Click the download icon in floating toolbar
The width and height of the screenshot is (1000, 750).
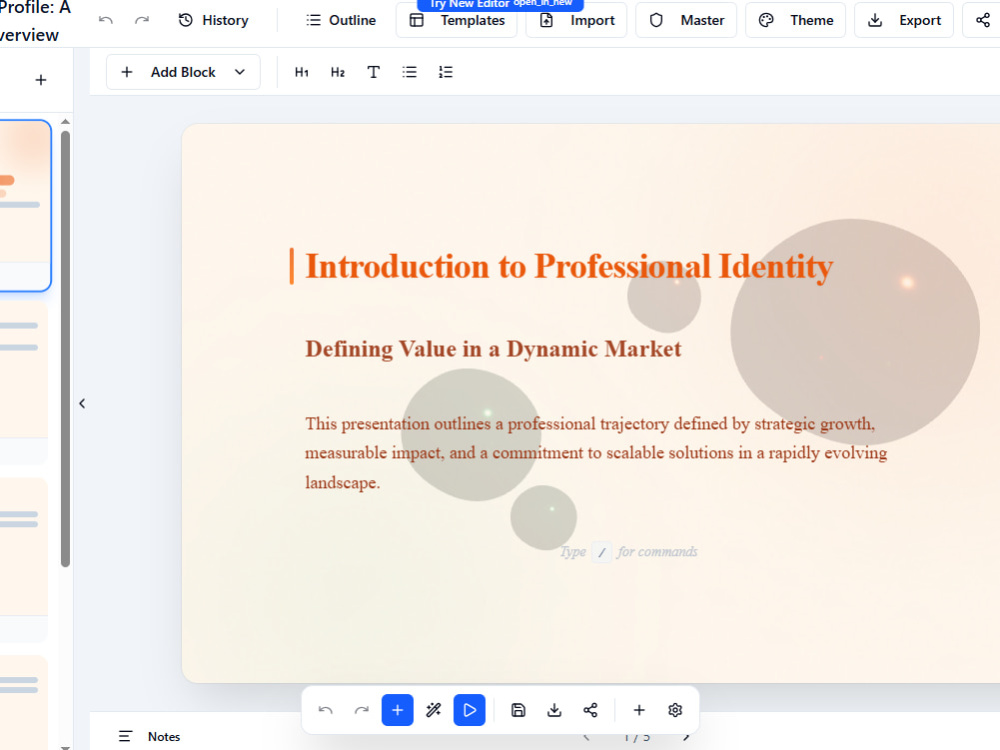point(554,710)
